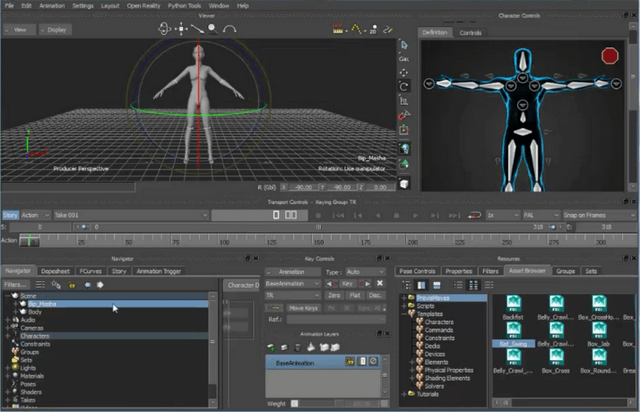This screenshot has width=640, height=412.
Task: Toggle the Story mode button in Transport Controls
Action: 10,214
